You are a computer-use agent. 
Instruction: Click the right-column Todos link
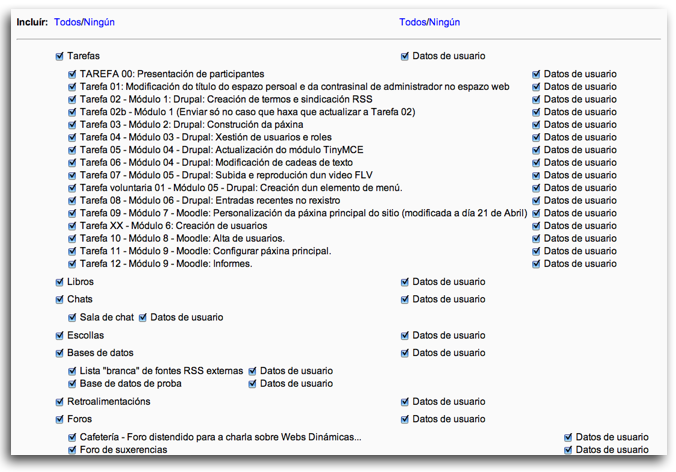click(412, 21)
